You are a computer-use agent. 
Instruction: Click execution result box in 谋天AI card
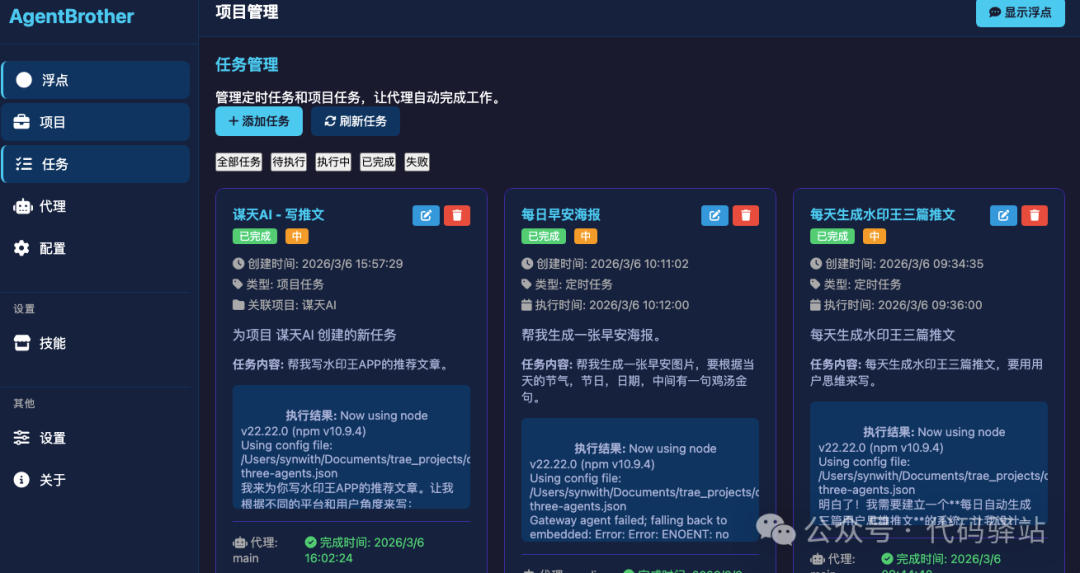(x=351, y=447)
